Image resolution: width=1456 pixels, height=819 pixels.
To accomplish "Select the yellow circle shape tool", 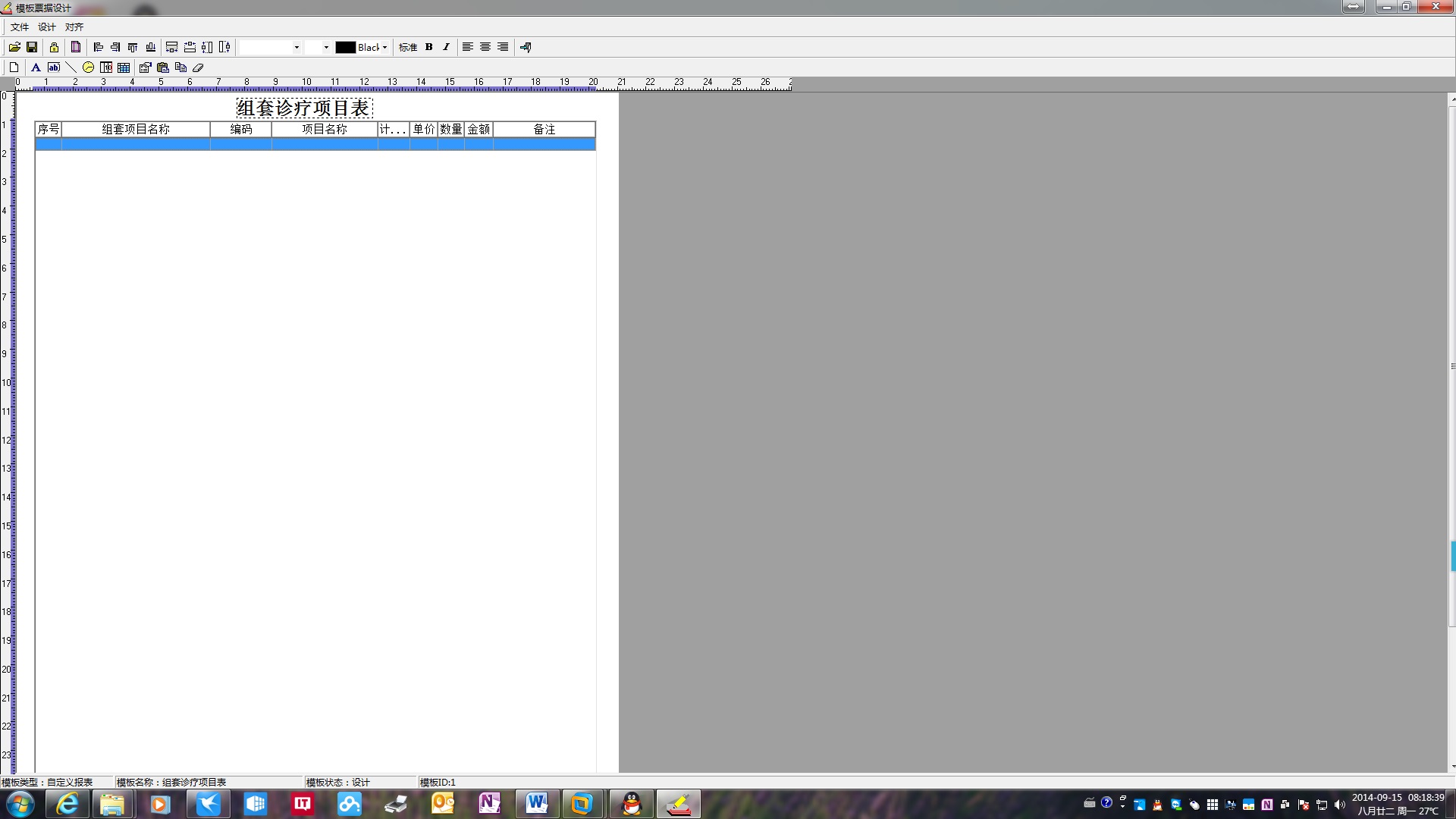I will [88, 67].
